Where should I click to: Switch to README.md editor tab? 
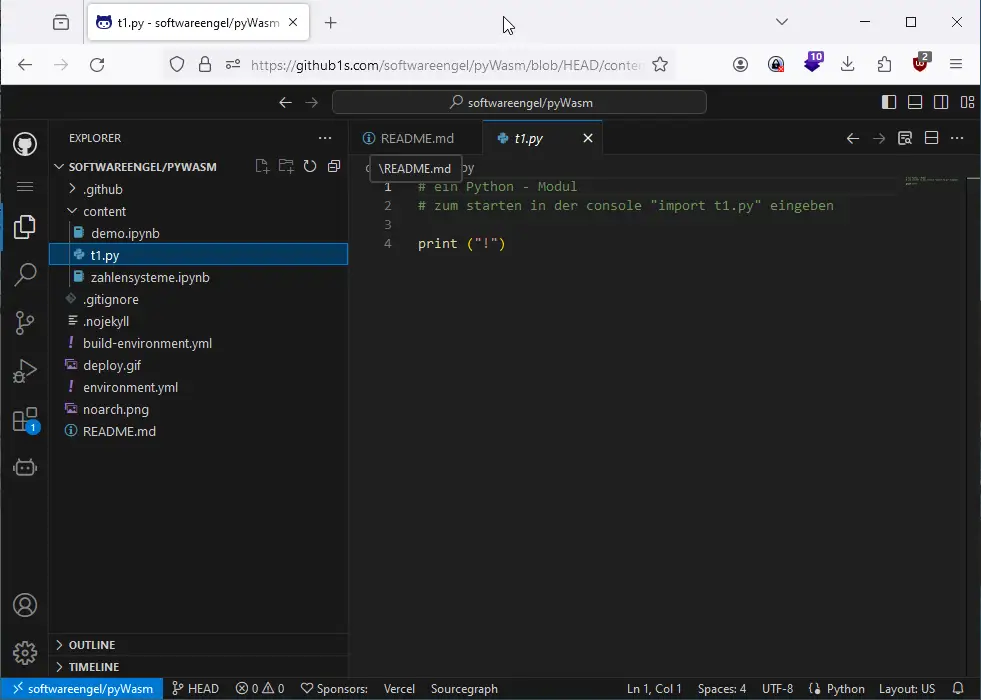[416, 138]
